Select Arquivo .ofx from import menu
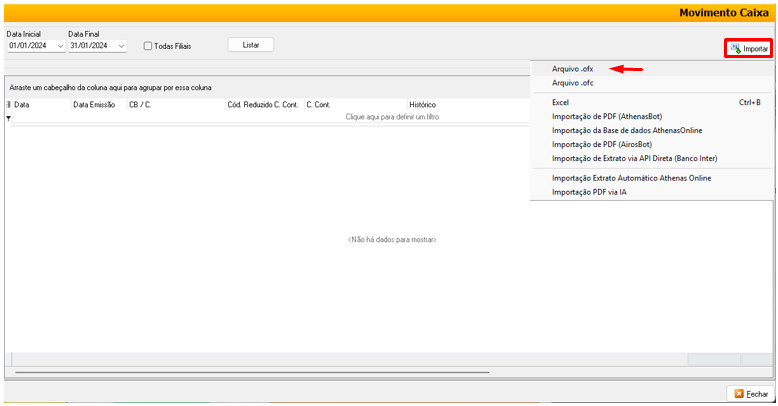This screenshot has width=778, height=406. (571, 69)
